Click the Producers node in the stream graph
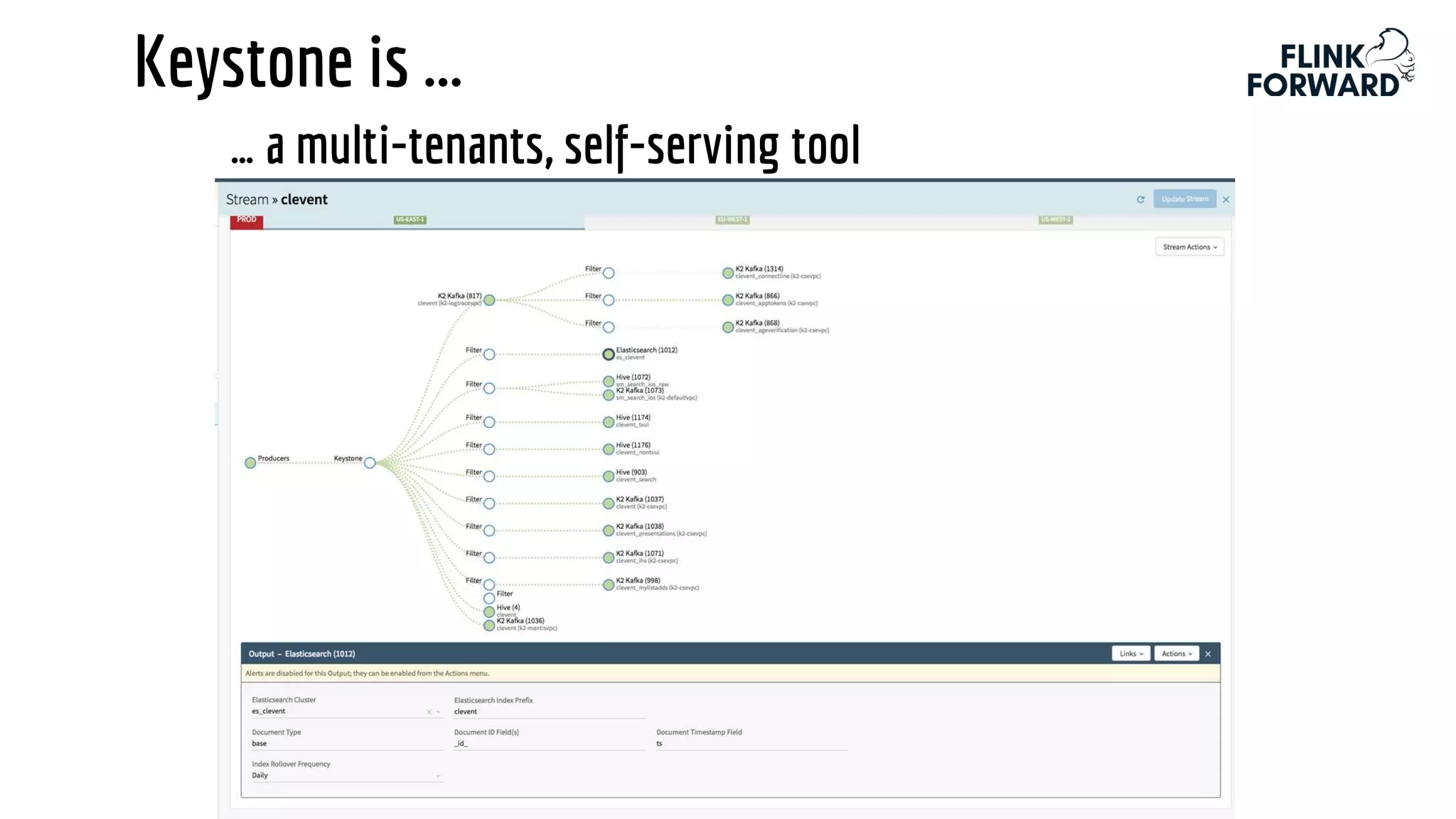Screen dimensions: 1456x819 250,463
